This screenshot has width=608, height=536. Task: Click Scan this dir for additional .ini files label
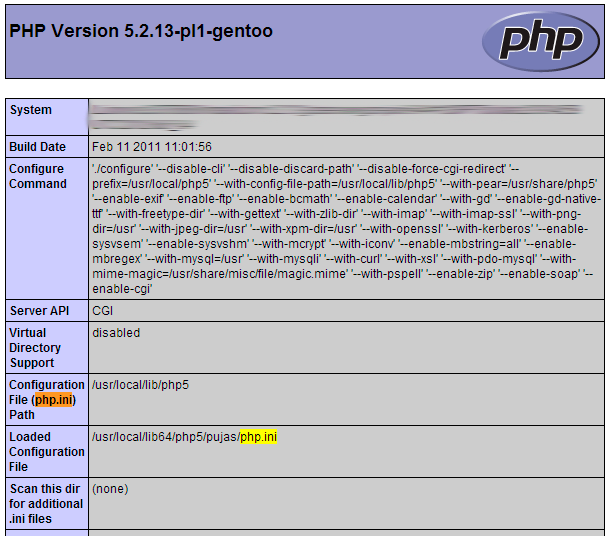pos(46,503)
